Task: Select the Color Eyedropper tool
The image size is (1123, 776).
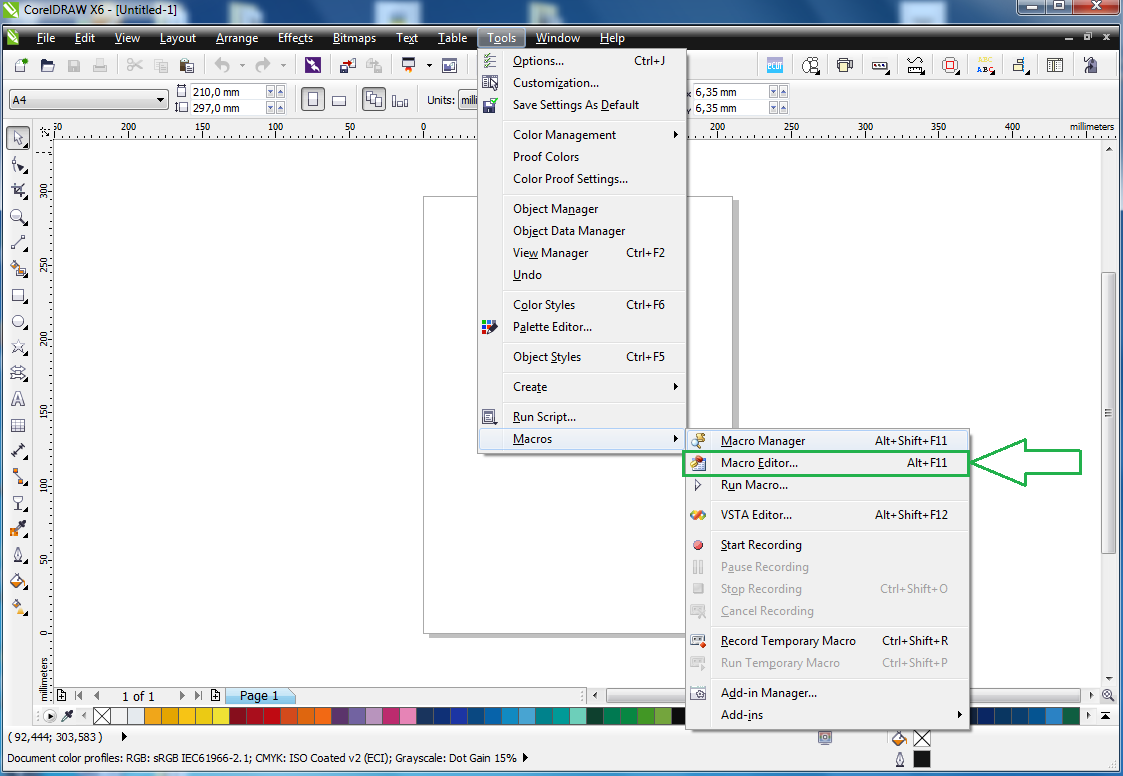Action: pyautogui.click(x=19, y=530)
